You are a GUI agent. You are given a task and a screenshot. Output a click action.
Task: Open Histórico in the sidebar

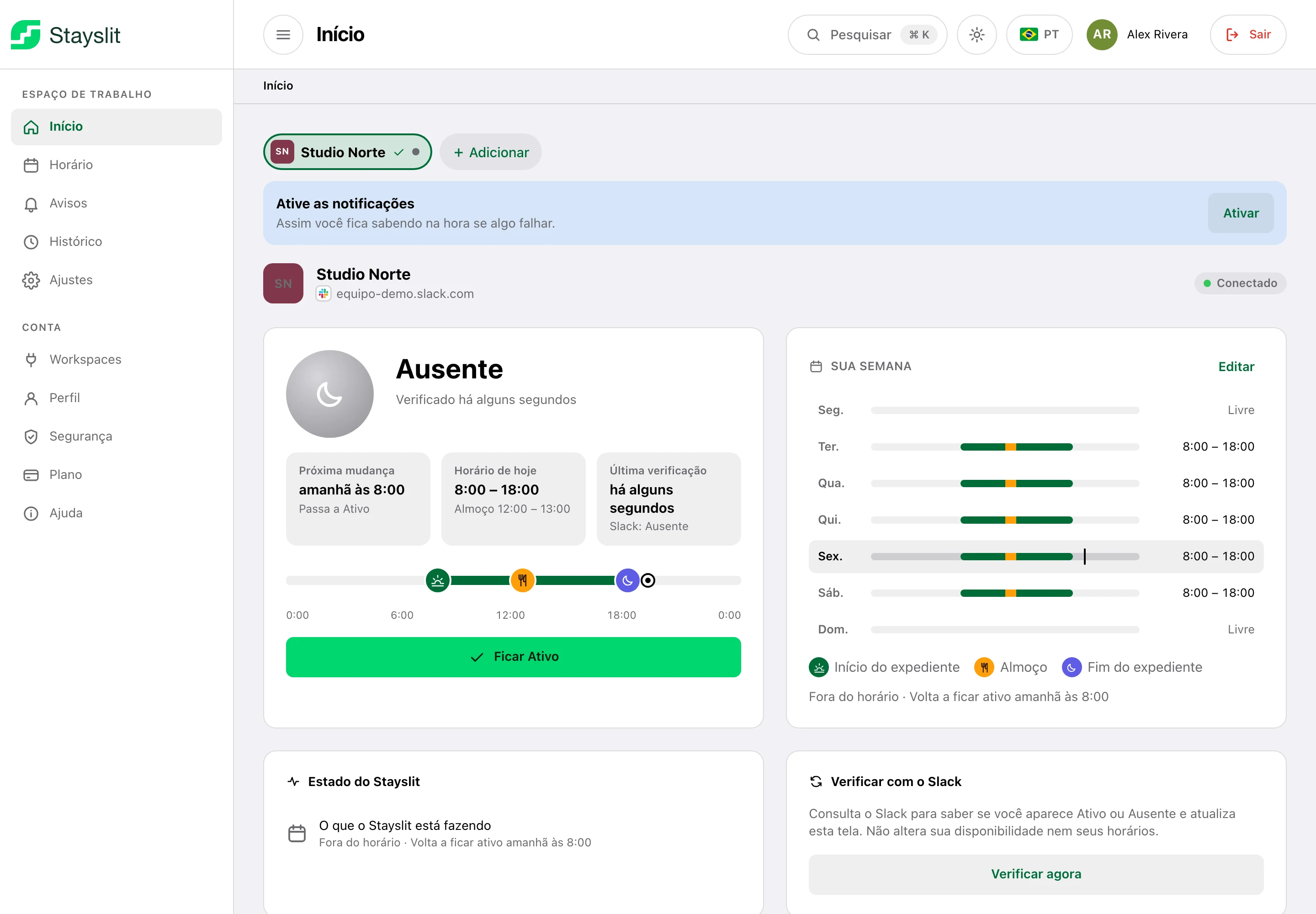point(116,242)
